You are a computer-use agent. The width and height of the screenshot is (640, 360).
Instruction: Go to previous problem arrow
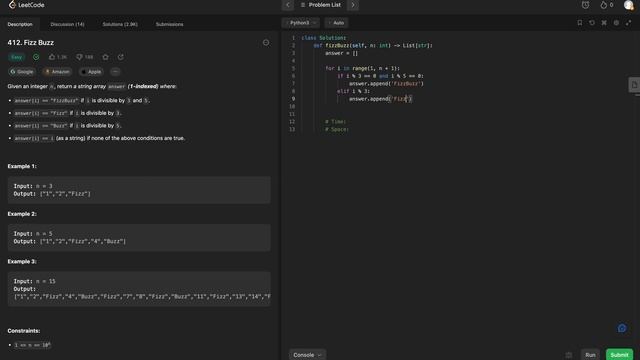click(x=288, y=5)
